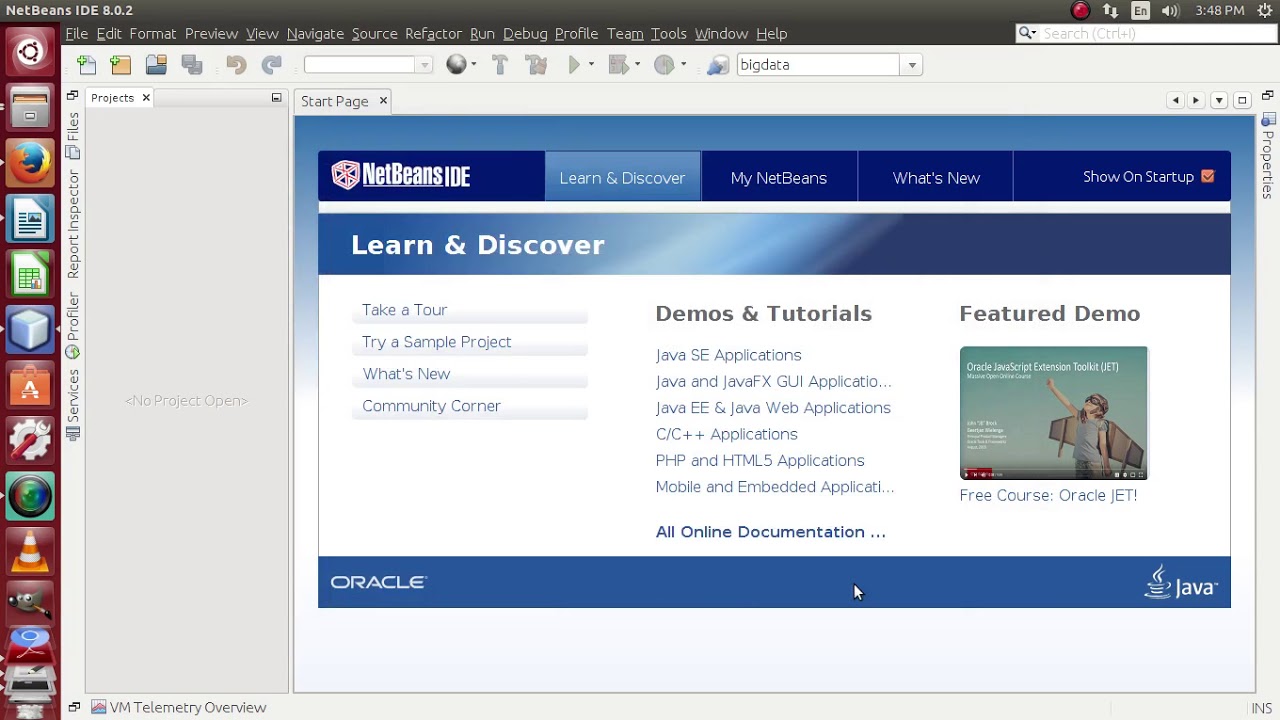Open the Team menu
The image size is (1280, 720).
point(625,33)
